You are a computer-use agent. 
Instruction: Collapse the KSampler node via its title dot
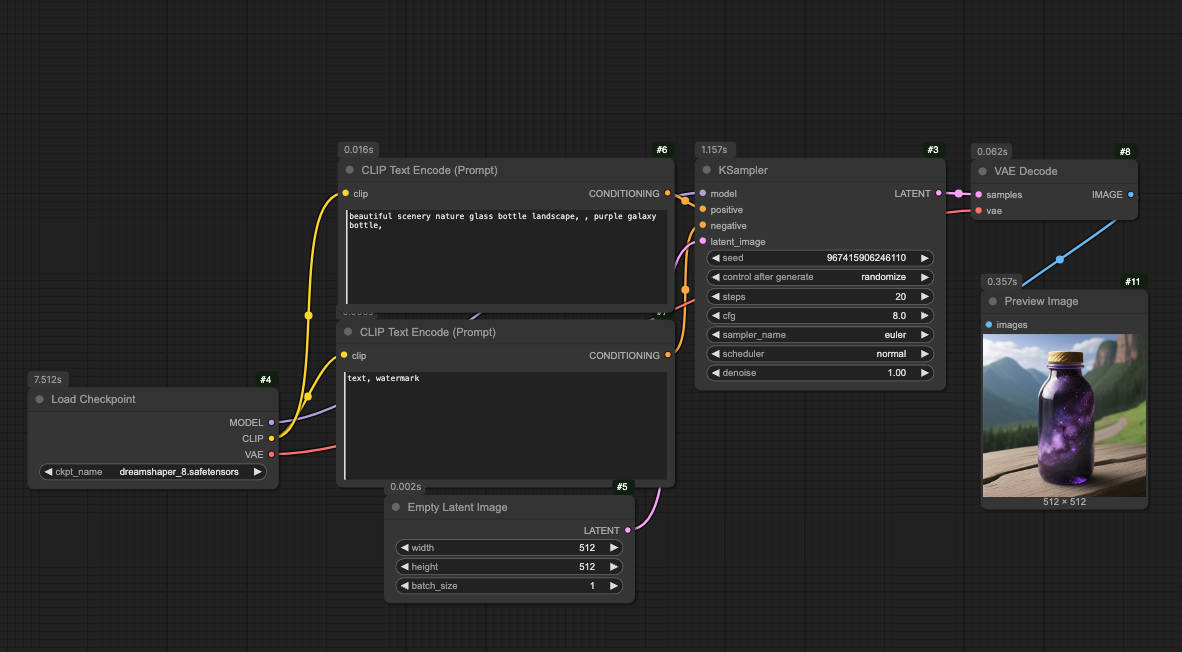click(706, 170)
